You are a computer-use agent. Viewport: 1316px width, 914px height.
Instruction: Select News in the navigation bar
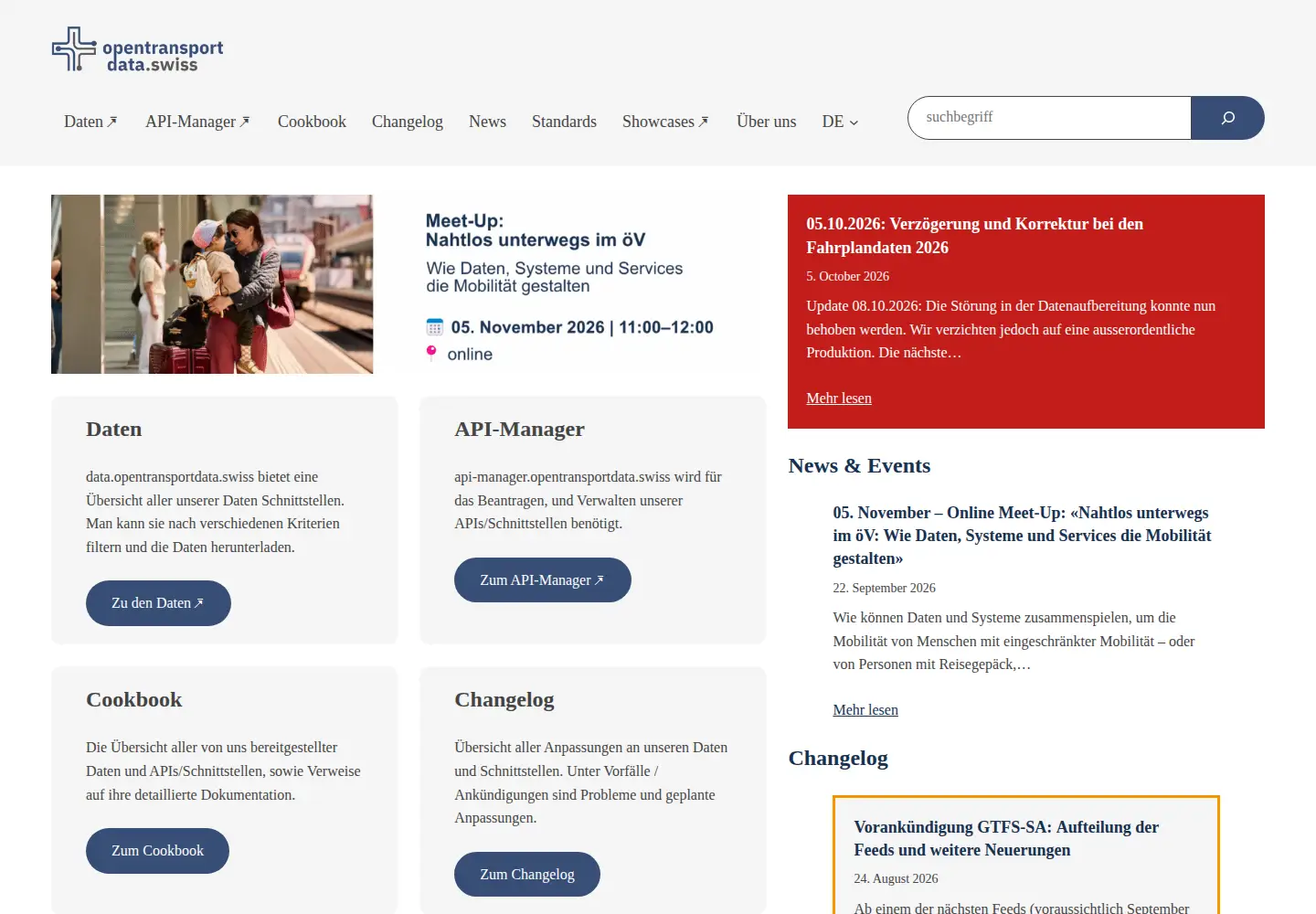click(487, 122)
